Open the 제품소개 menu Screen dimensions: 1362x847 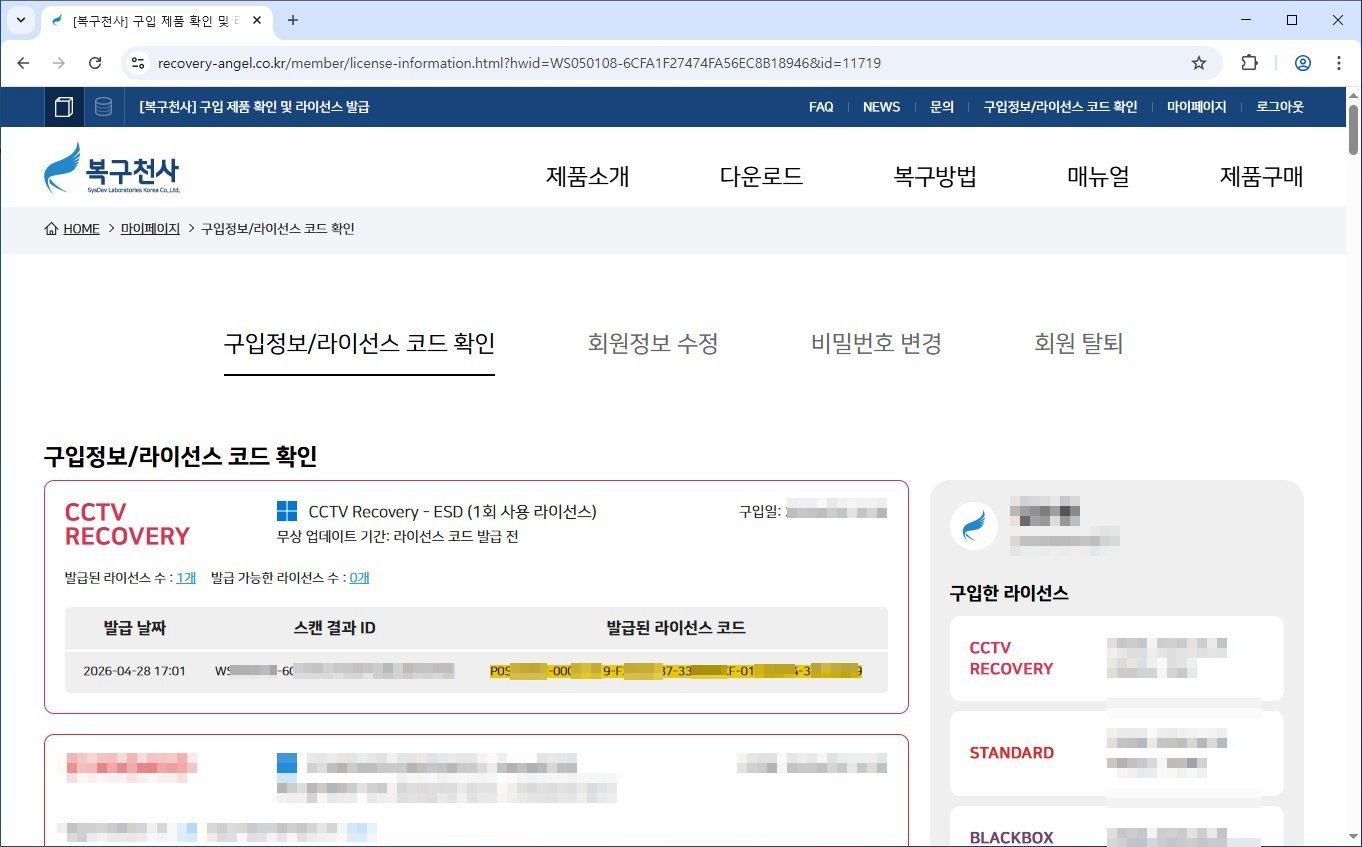click(587, 177)
